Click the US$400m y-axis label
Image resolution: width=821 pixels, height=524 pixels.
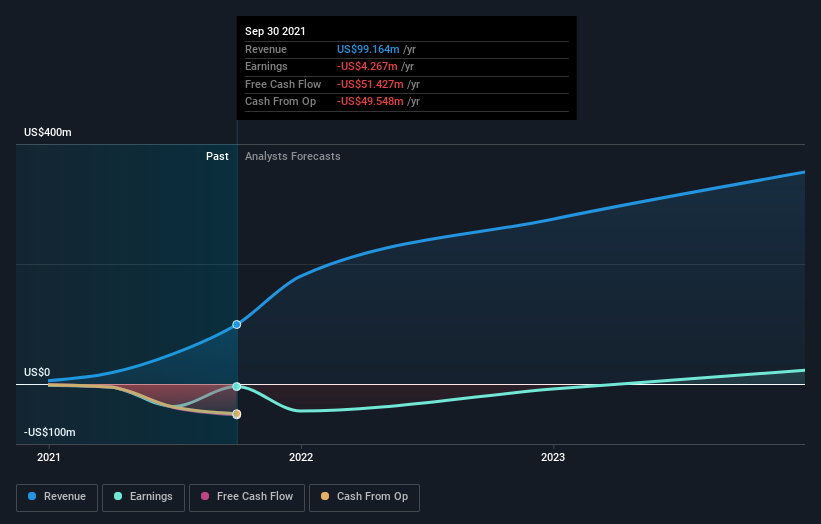coord(48,132)
